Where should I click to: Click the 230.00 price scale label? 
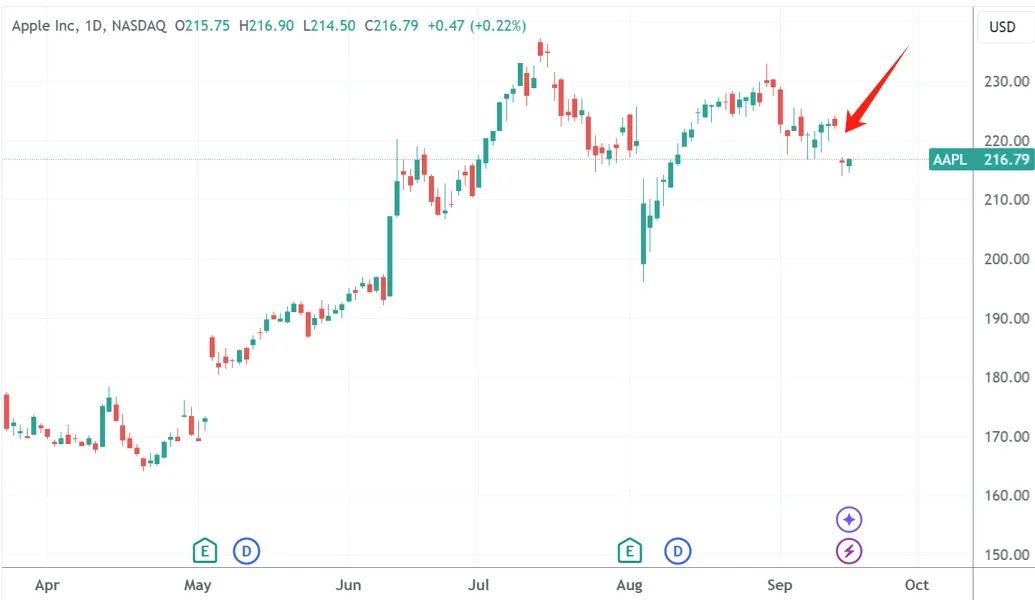[1005, 82]
